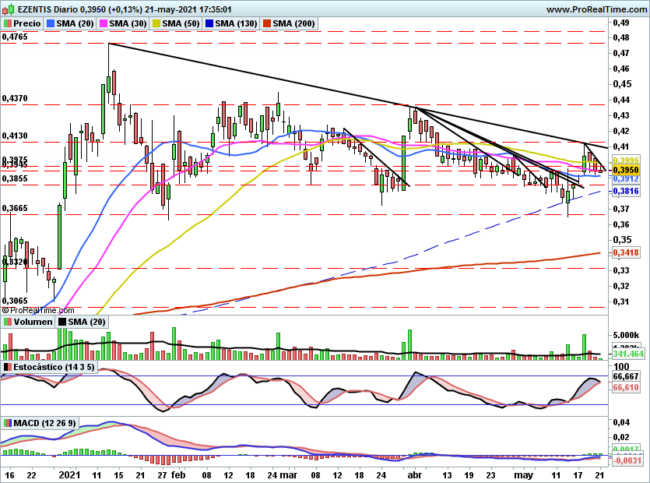The height and width of the screenshot is (483, 650).
Task: Click the black volume SMA (20) swatch
Action: [x=62, y=322]
